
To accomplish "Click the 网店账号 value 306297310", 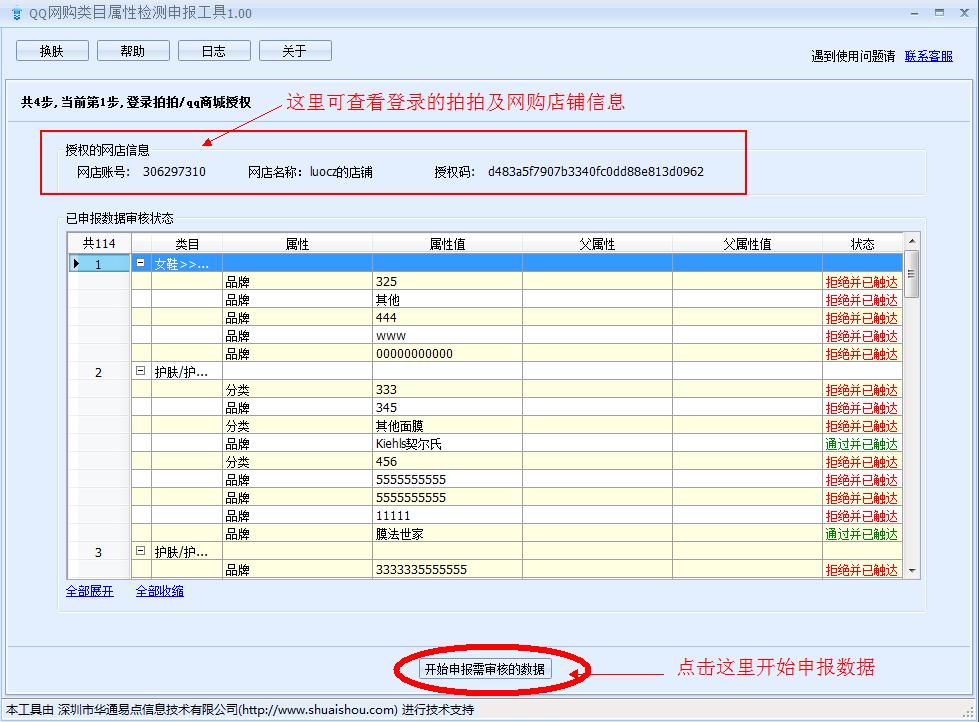I will [x=174, y=172].
